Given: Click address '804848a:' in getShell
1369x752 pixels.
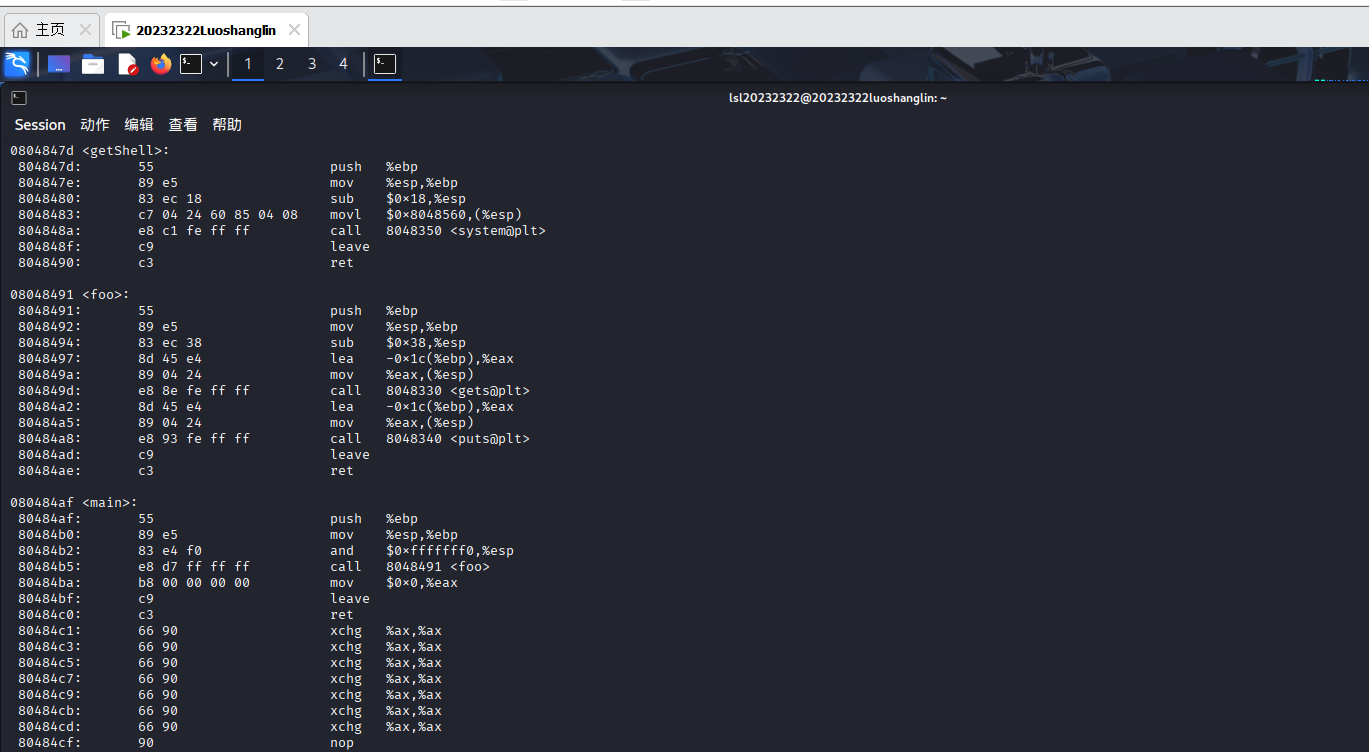Looking at the screenshot, I should [x=50, y=231].
